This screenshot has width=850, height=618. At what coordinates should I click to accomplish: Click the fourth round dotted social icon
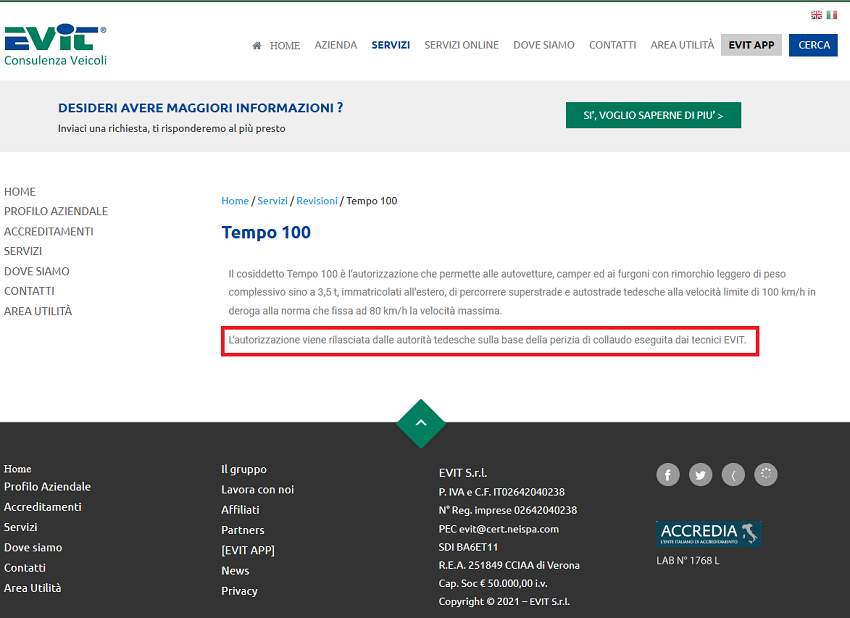pyautogui.click(x=766, y=474)
